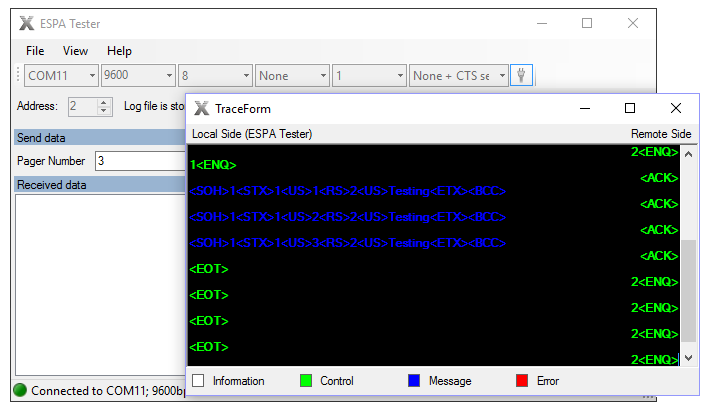
Task: Click the TraceForm window X logo icon
Action: click(202, 108)
